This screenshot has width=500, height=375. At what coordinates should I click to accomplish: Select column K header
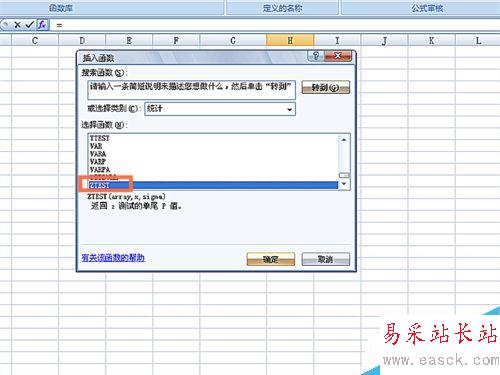coord(432,41)
